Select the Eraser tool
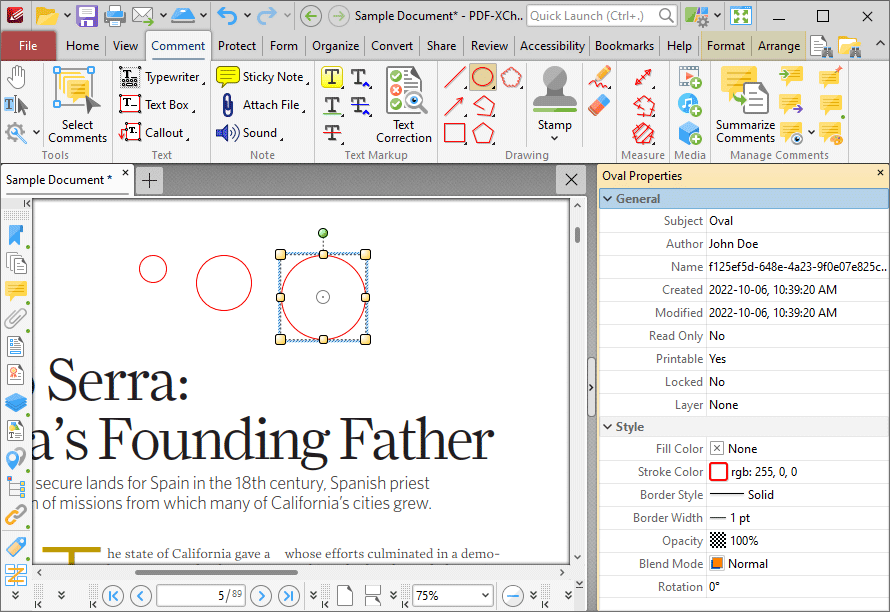 [599, 105]
